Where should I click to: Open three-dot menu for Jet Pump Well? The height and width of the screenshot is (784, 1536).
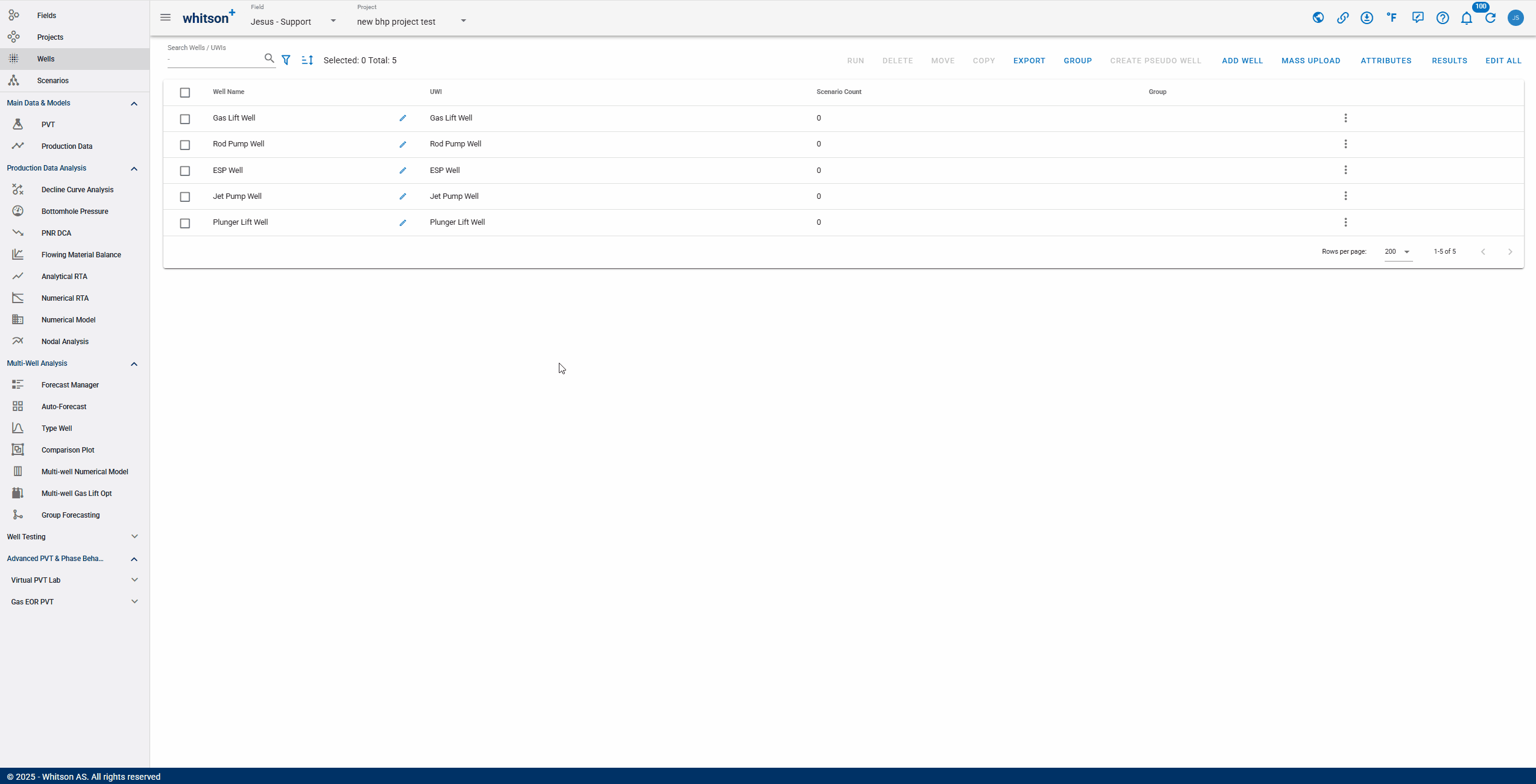1346,196
